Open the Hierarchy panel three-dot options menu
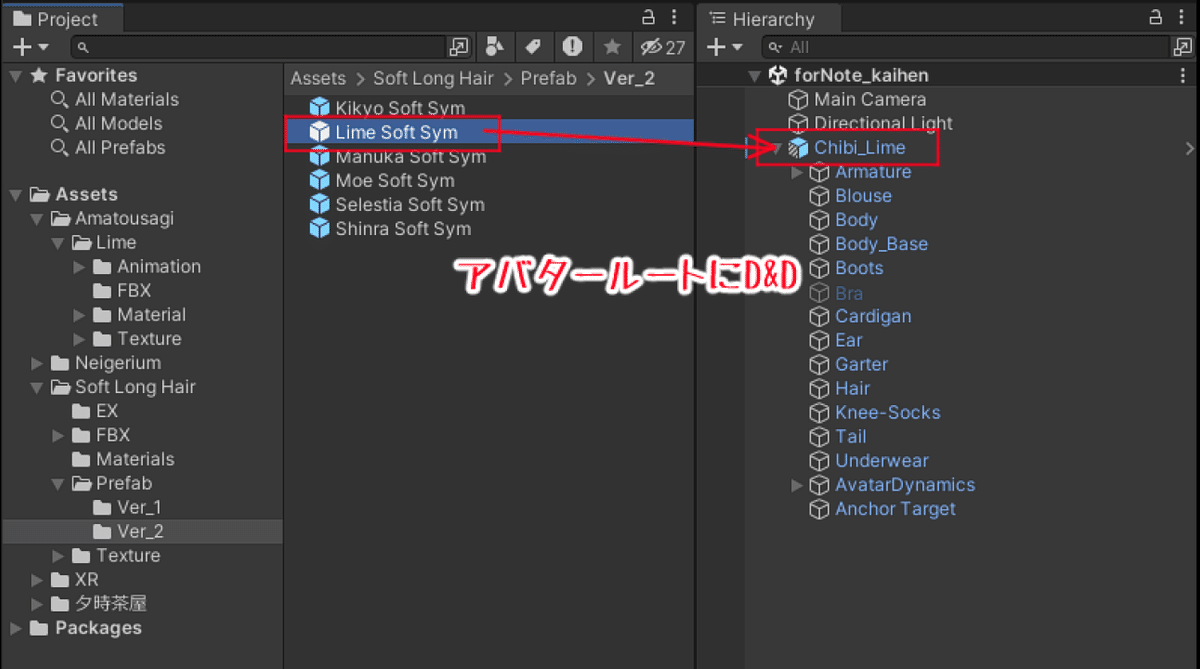1200x669 pixels. 1183,17
